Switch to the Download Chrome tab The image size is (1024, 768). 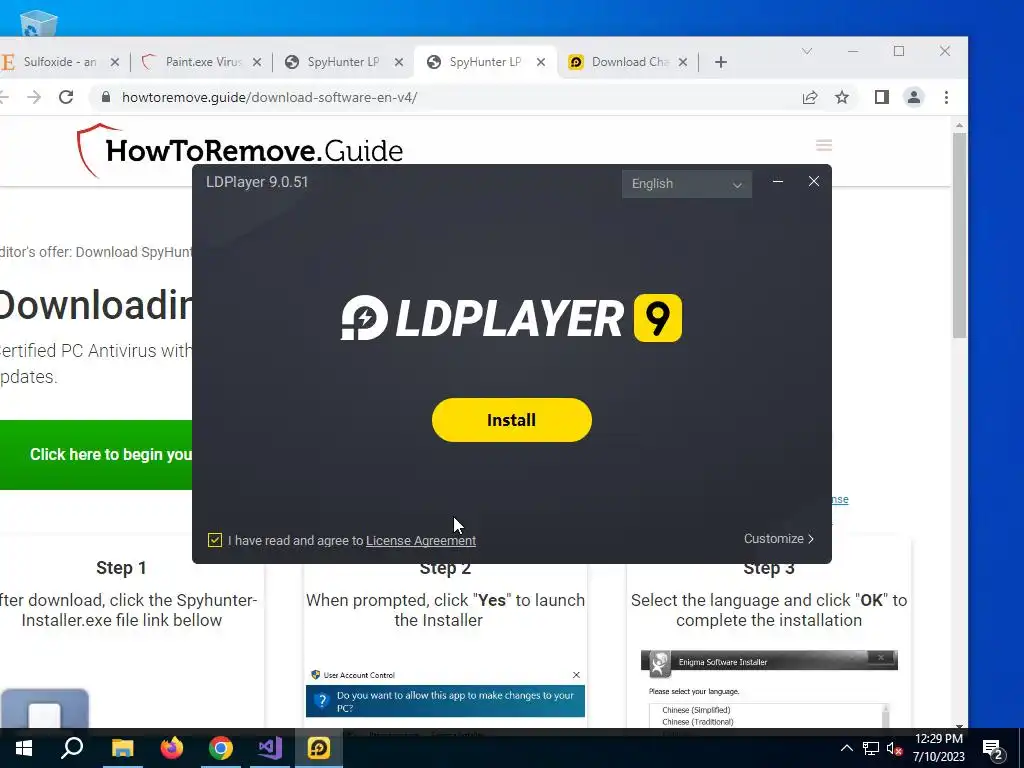(x=629, y=62)
